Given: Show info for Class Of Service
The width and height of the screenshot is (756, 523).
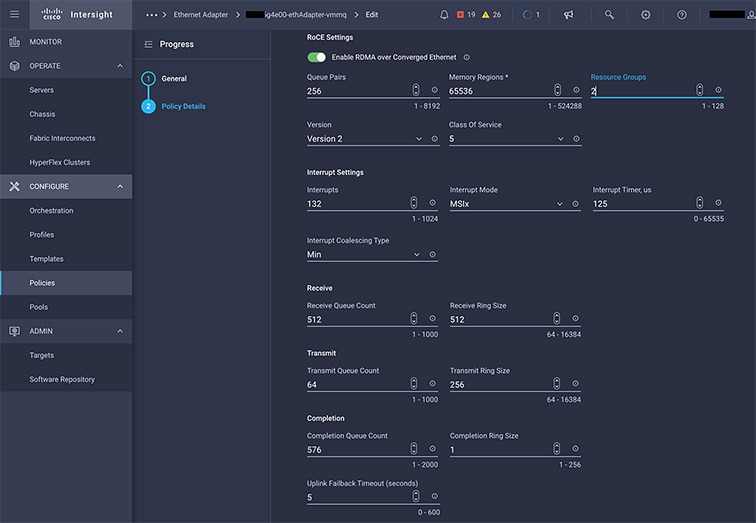Looking at the screenshot, I should pos(576,139).
